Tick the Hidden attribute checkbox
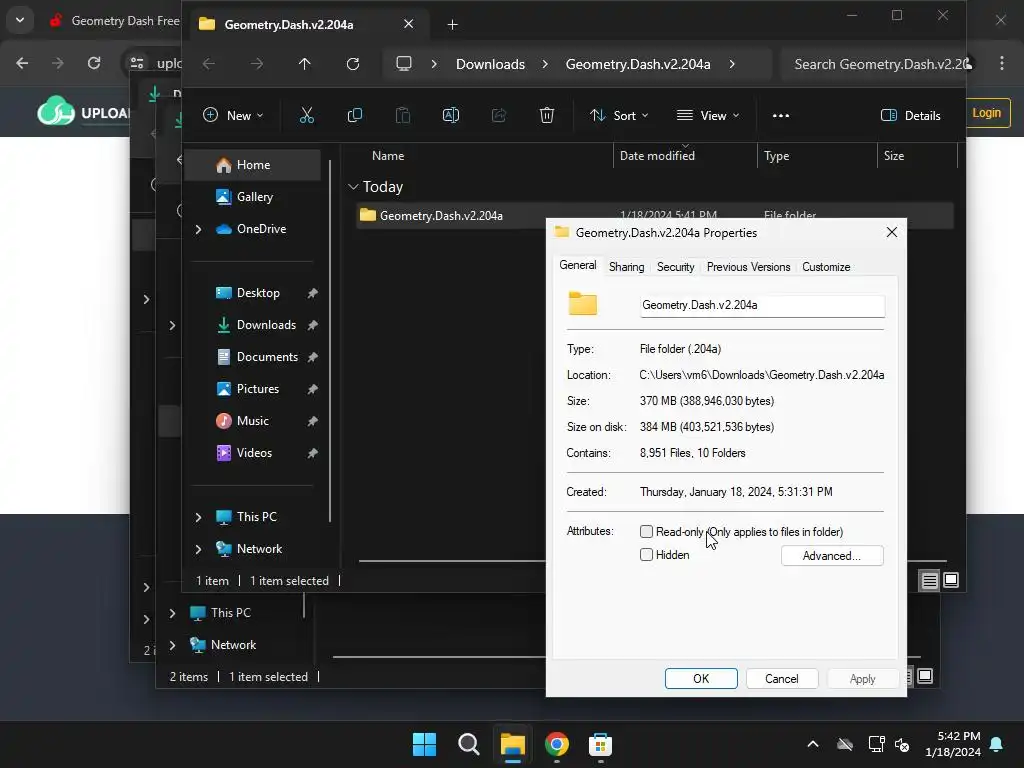The width and height of the screenshot is (1024, 768). tap(647, 554)
